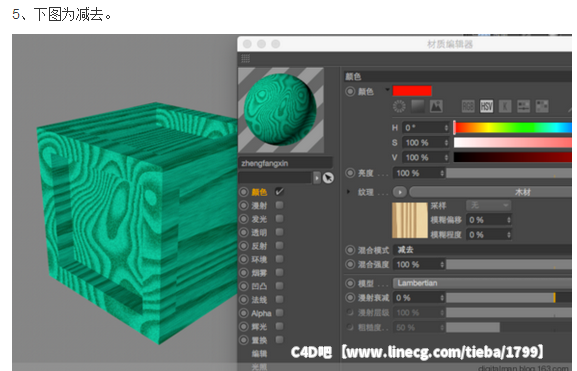Open the color mixer sliders icon
Viewport: 577px width, 371px height.
pos(524,106)
